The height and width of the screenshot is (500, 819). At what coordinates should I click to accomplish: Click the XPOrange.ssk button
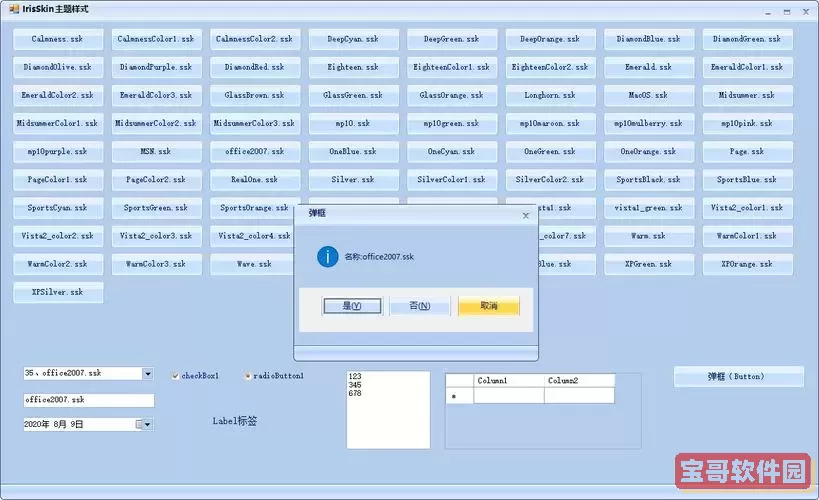pyautogui.click(x=747, y=265)
